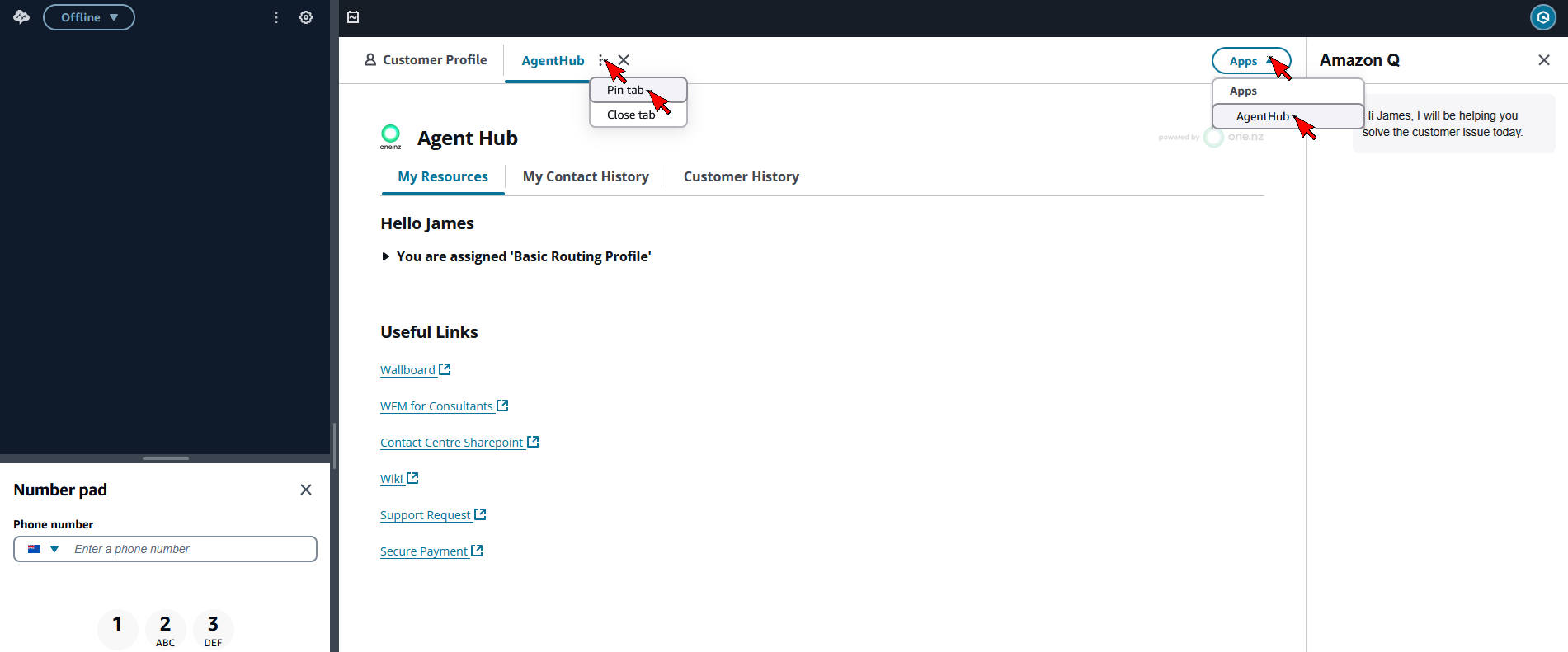Close the Amazon Q panel
This screenshot has height=652, width=1568.
click(x=1543, y=60)
